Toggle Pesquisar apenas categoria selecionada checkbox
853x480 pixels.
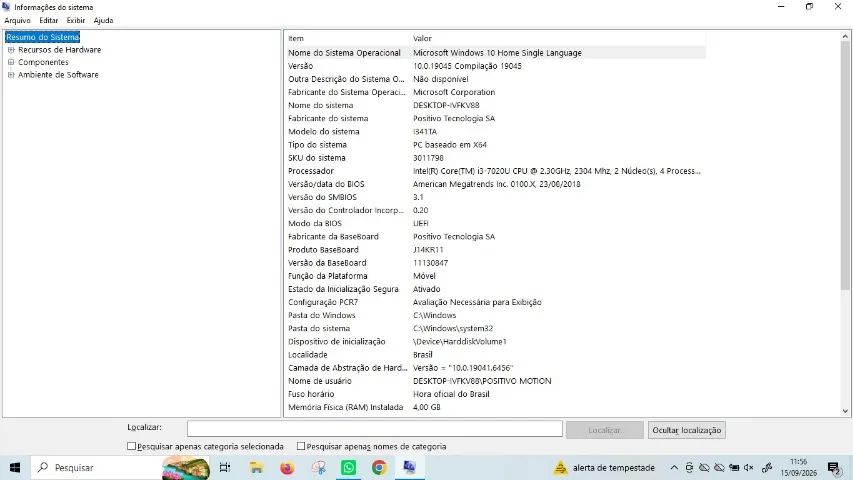point(131,446)
